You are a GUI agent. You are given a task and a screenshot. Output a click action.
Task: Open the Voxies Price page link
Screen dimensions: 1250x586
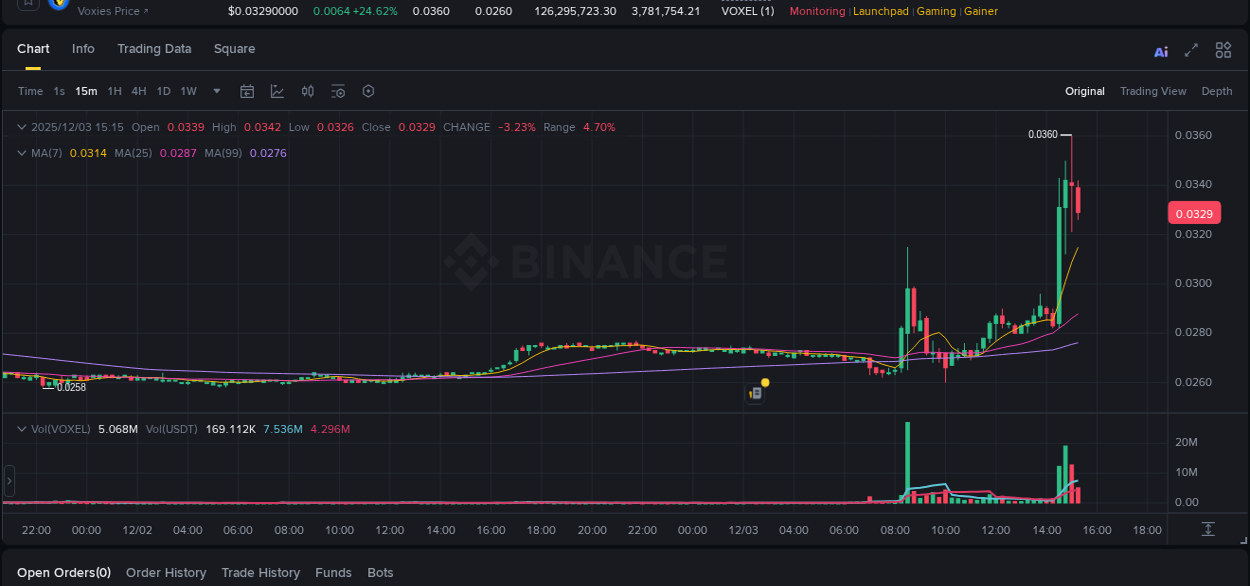(108, 11)
